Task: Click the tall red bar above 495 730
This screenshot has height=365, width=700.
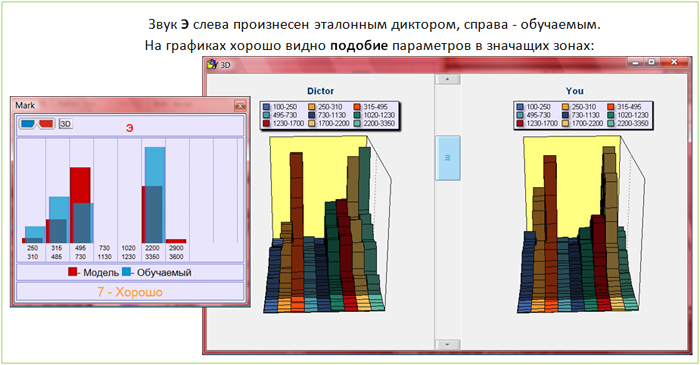Action: pos(80,205)
